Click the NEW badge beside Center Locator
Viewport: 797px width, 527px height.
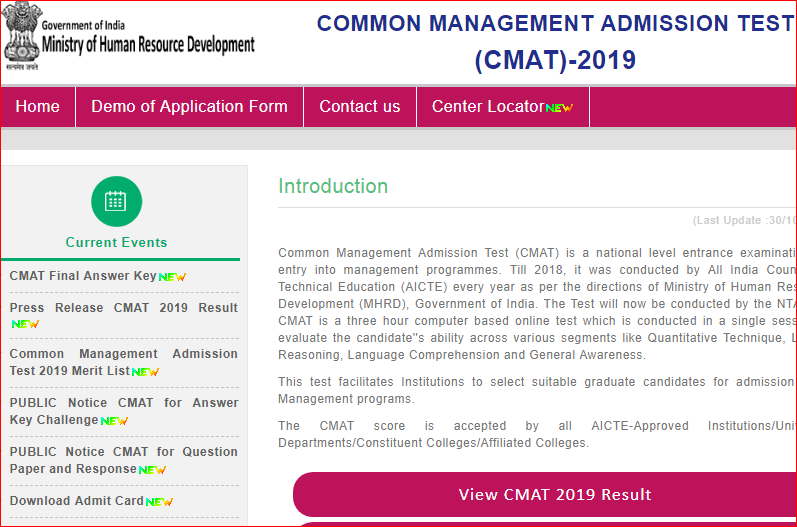click(559, 108)
